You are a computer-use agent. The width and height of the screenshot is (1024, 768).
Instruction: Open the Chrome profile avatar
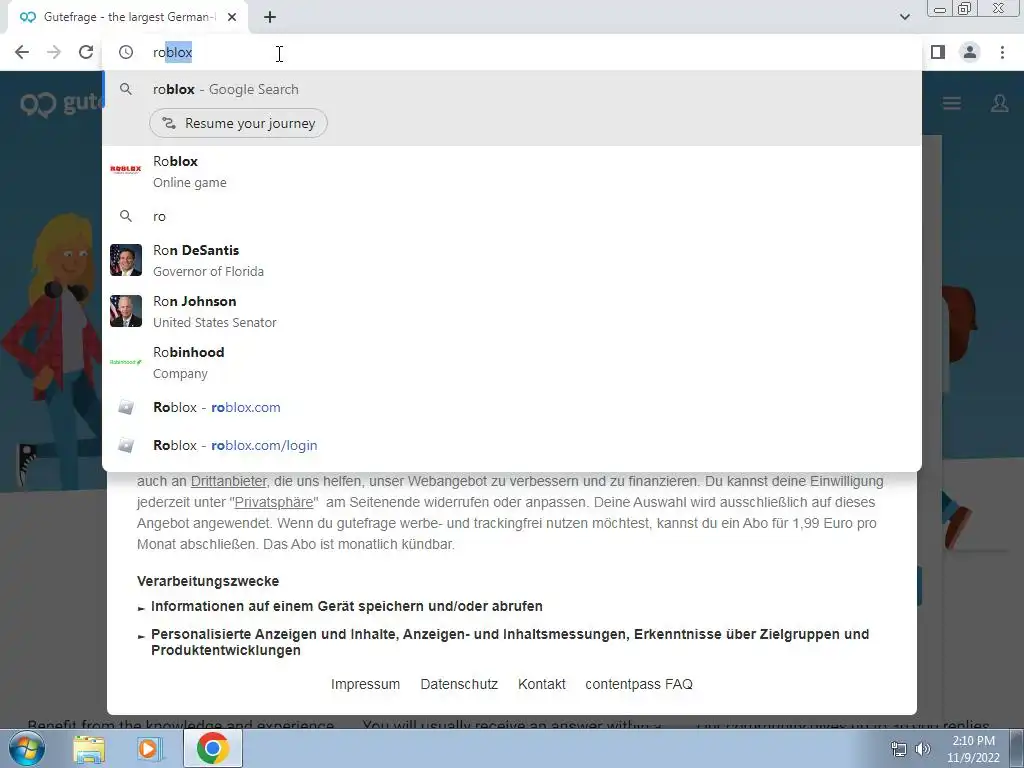[970, 52]
